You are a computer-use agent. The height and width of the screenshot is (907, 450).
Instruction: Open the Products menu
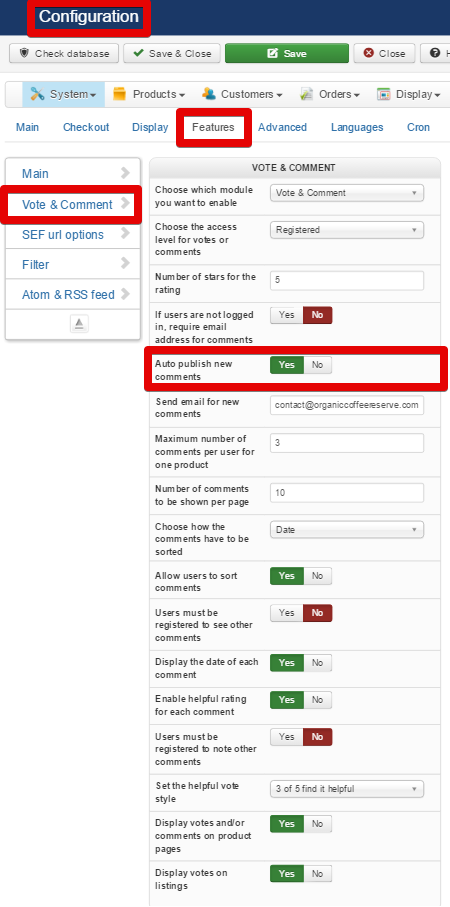click(x=149, y=94)
